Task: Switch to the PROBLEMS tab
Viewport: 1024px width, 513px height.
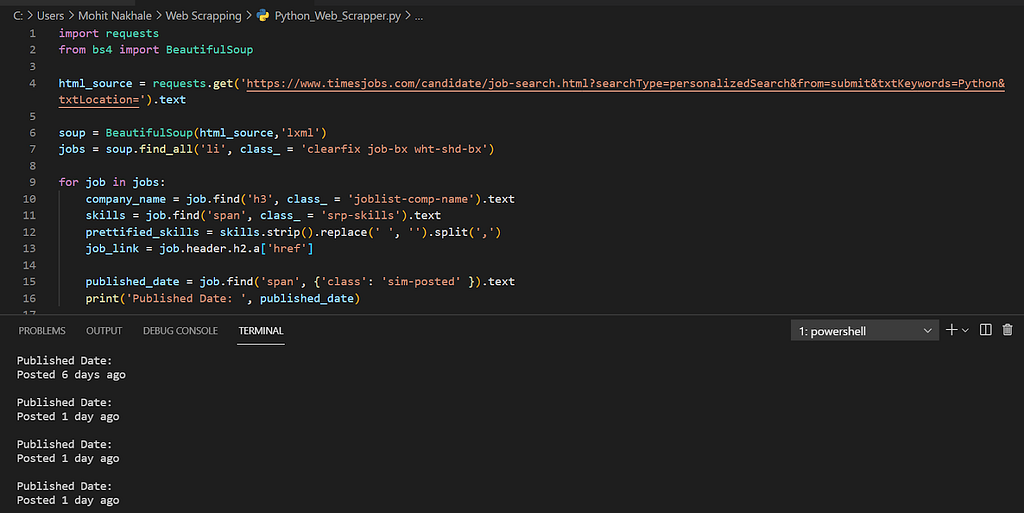Action: (x=42, y=331)
